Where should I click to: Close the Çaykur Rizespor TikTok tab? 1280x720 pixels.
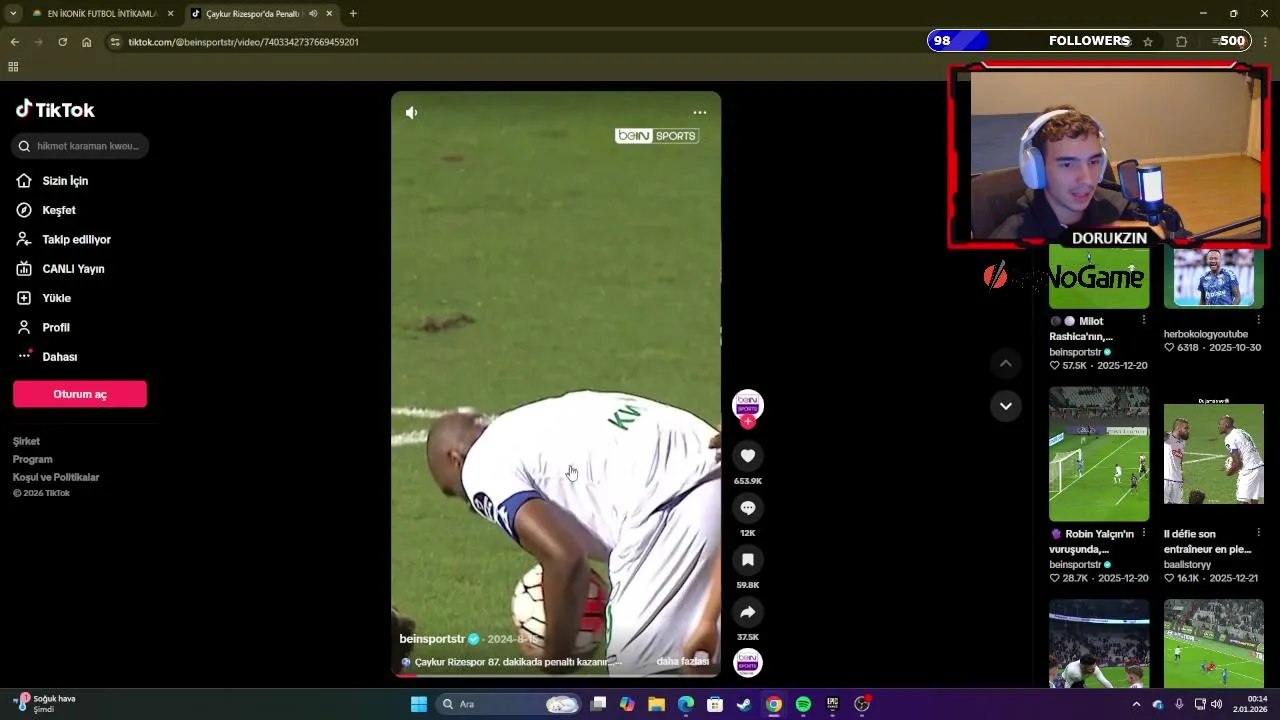tap(330, 14)
